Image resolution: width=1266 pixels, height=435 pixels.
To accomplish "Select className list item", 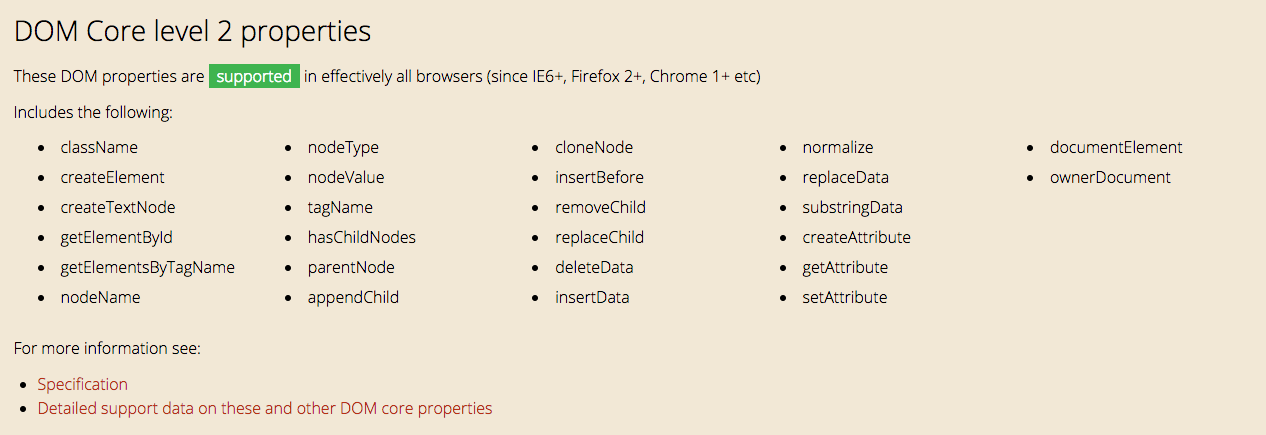I will click(99, 147).
